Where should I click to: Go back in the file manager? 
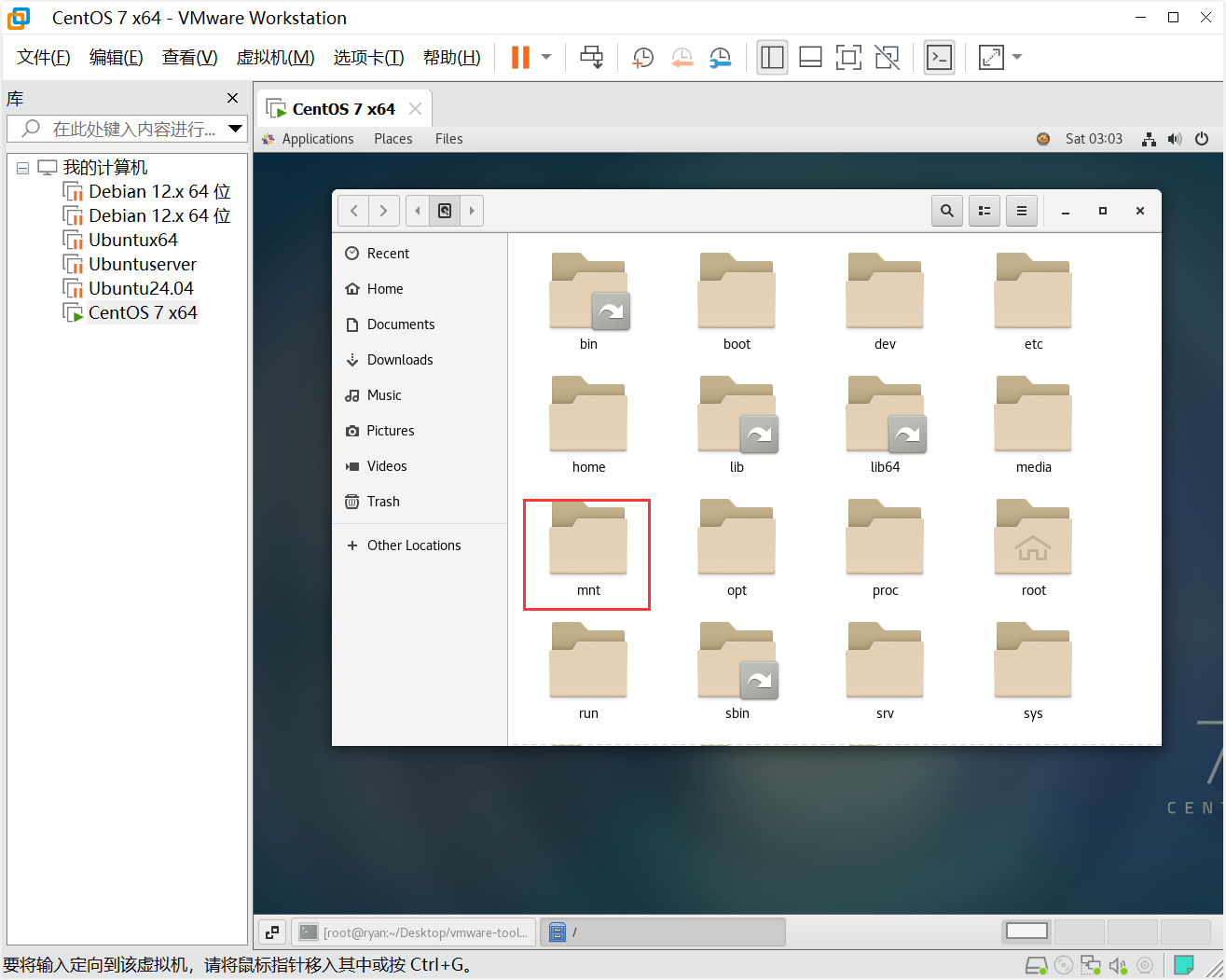(353, 211)
